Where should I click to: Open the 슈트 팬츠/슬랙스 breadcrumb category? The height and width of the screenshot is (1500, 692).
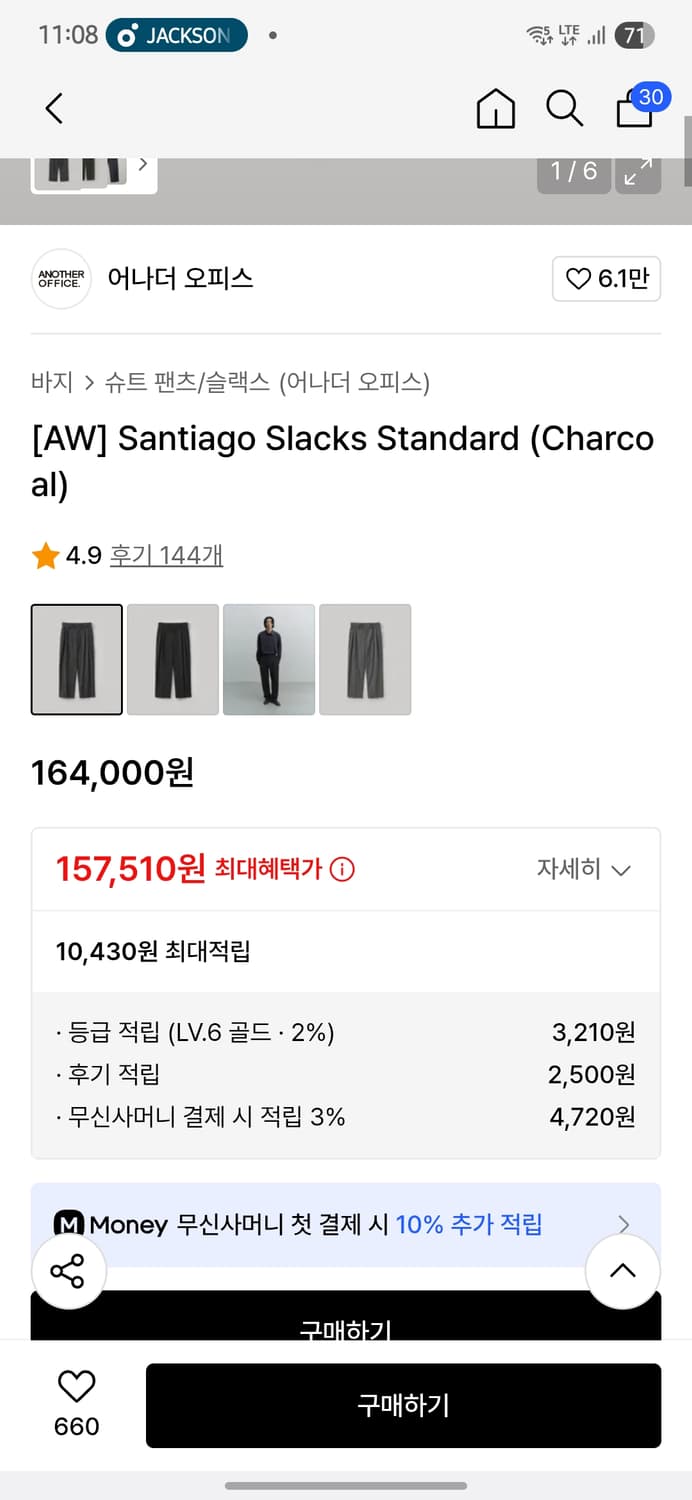pos(187,382)
